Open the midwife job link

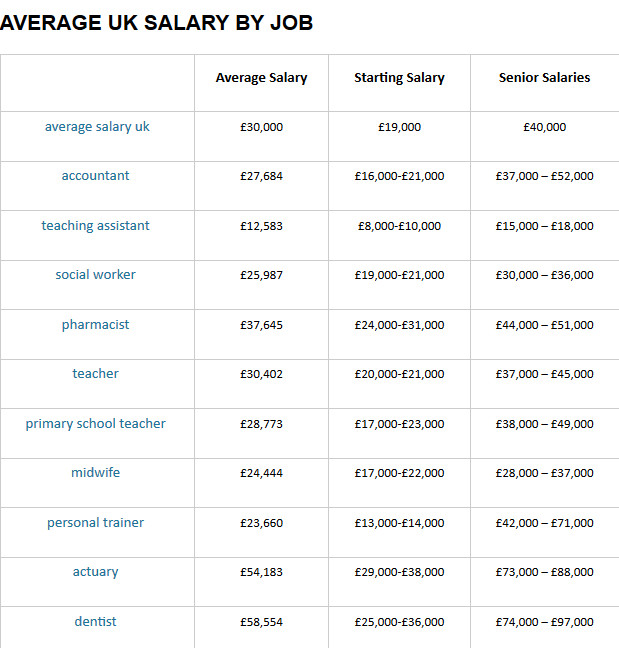(x=95, y=472)
